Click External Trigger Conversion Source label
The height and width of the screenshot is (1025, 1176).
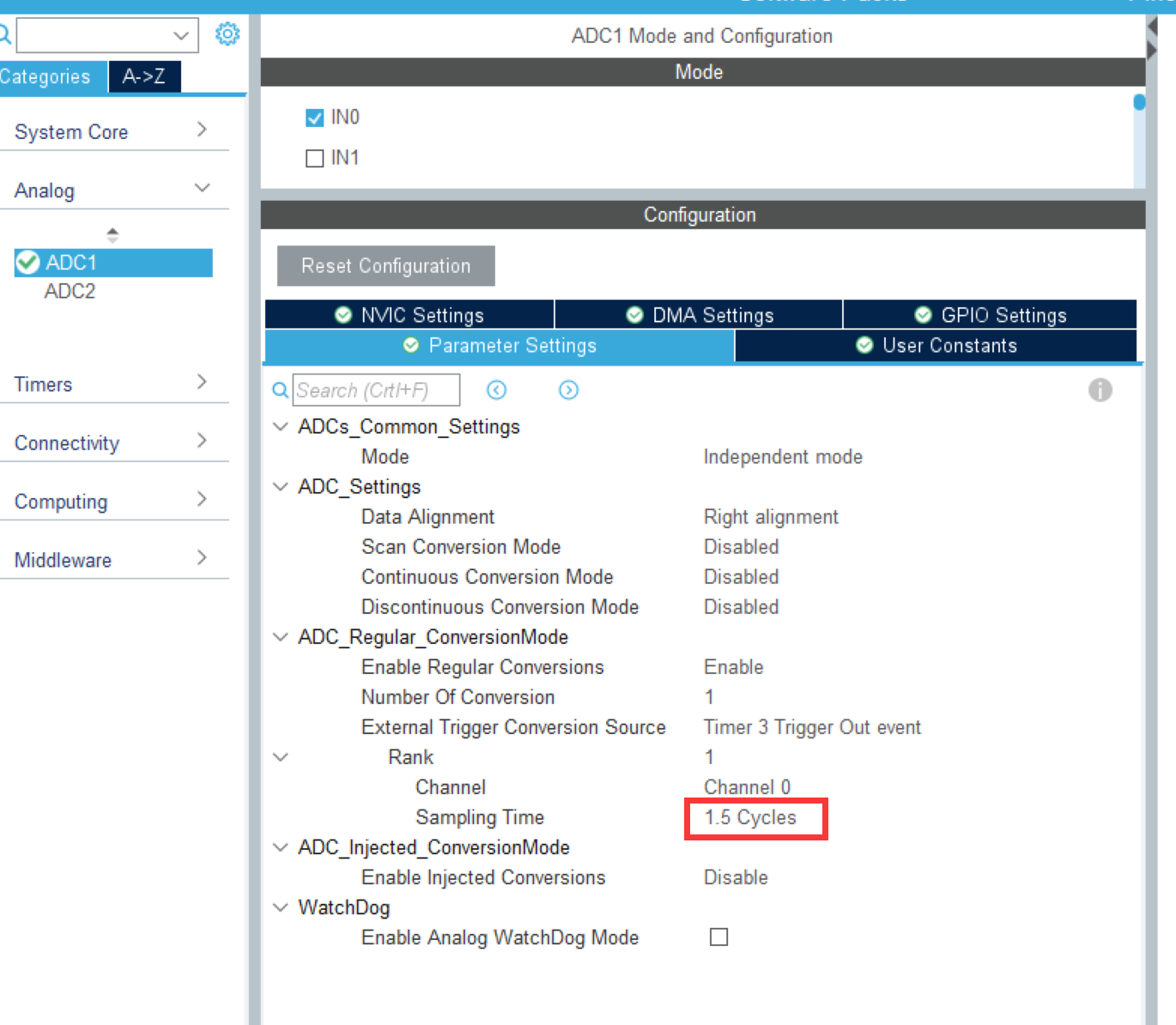[x=513, y=727]
